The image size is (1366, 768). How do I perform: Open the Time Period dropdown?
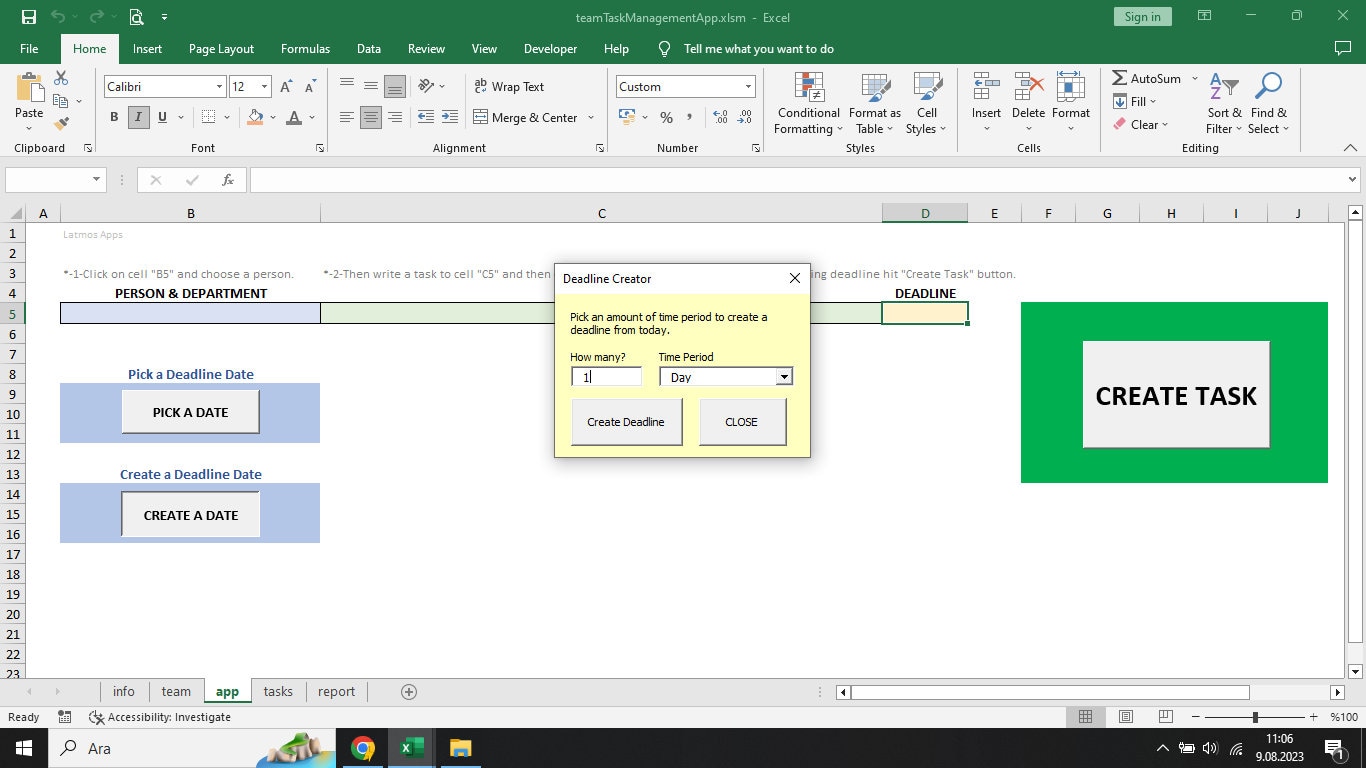click(x=785, y=377)
